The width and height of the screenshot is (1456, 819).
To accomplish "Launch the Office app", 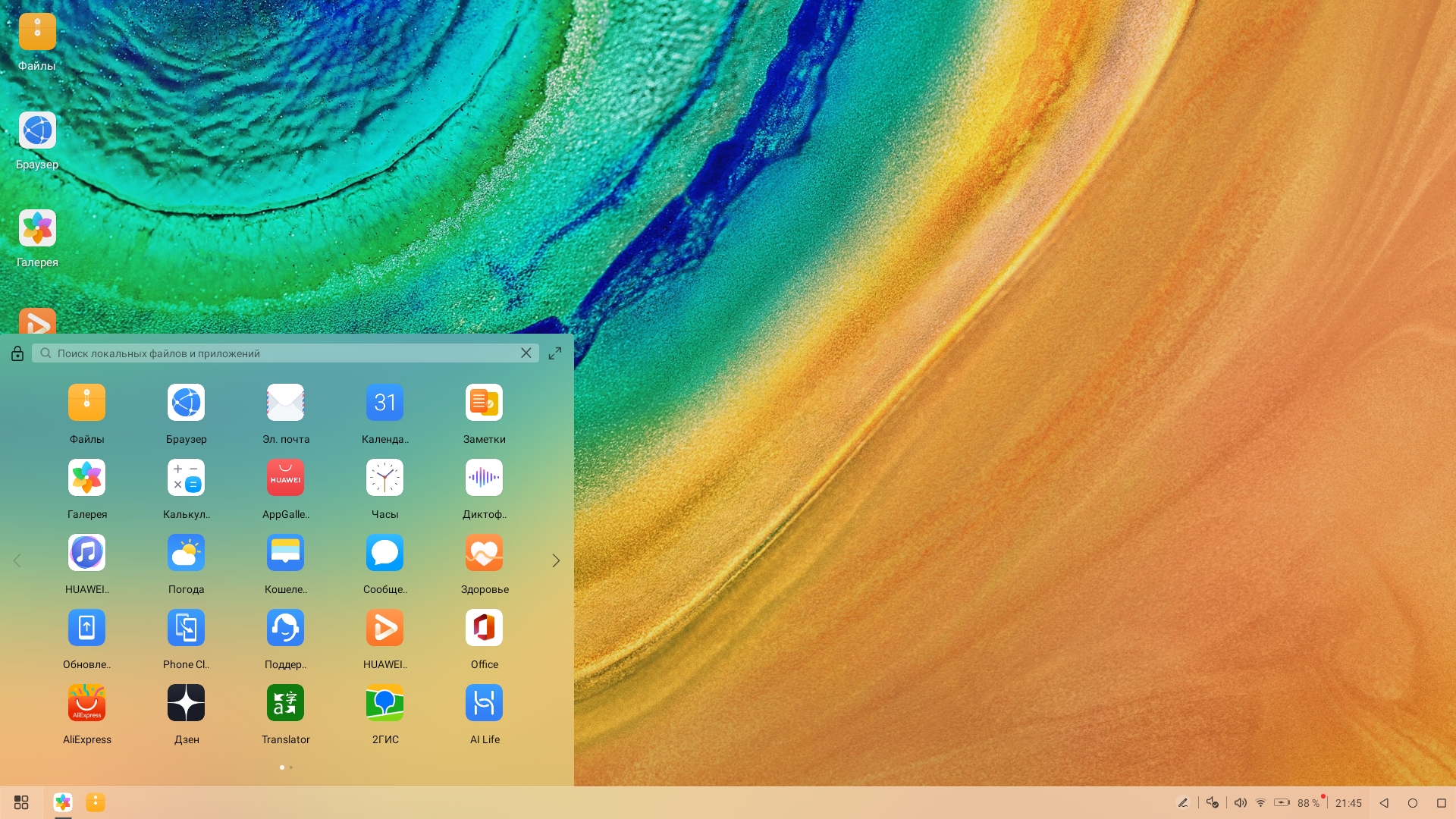I will (x=484, y=628).
